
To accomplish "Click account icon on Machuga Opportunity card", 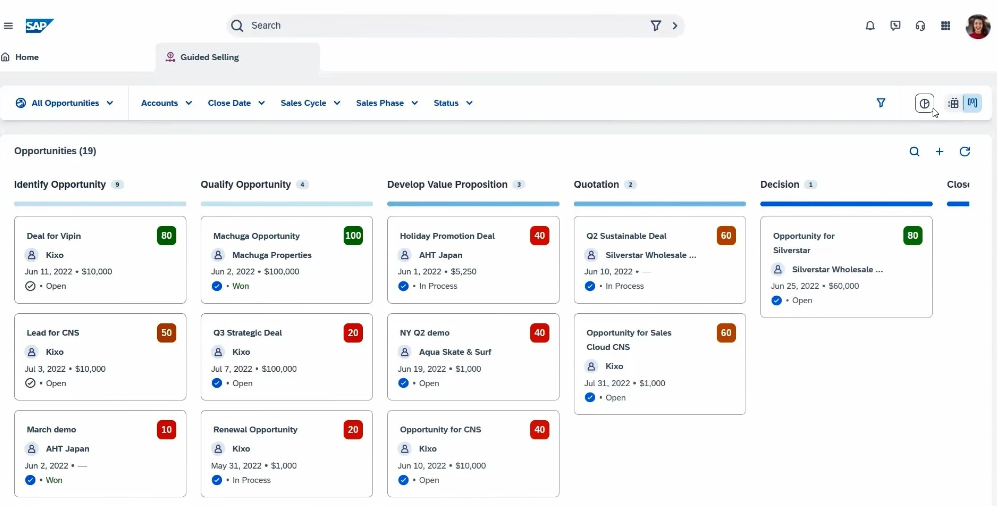I will [x=218, y=255].
